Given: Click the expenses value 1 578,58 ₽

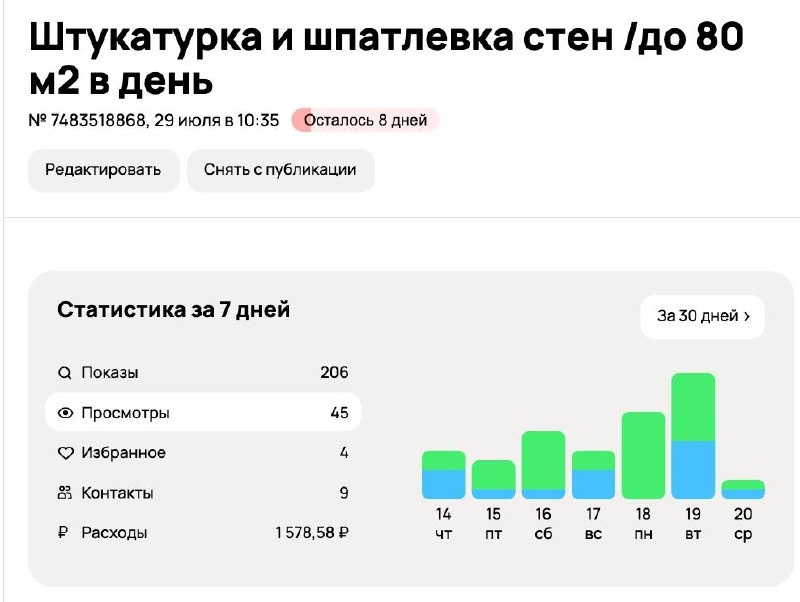Looking at the screenshot, I should click(311, 533).
